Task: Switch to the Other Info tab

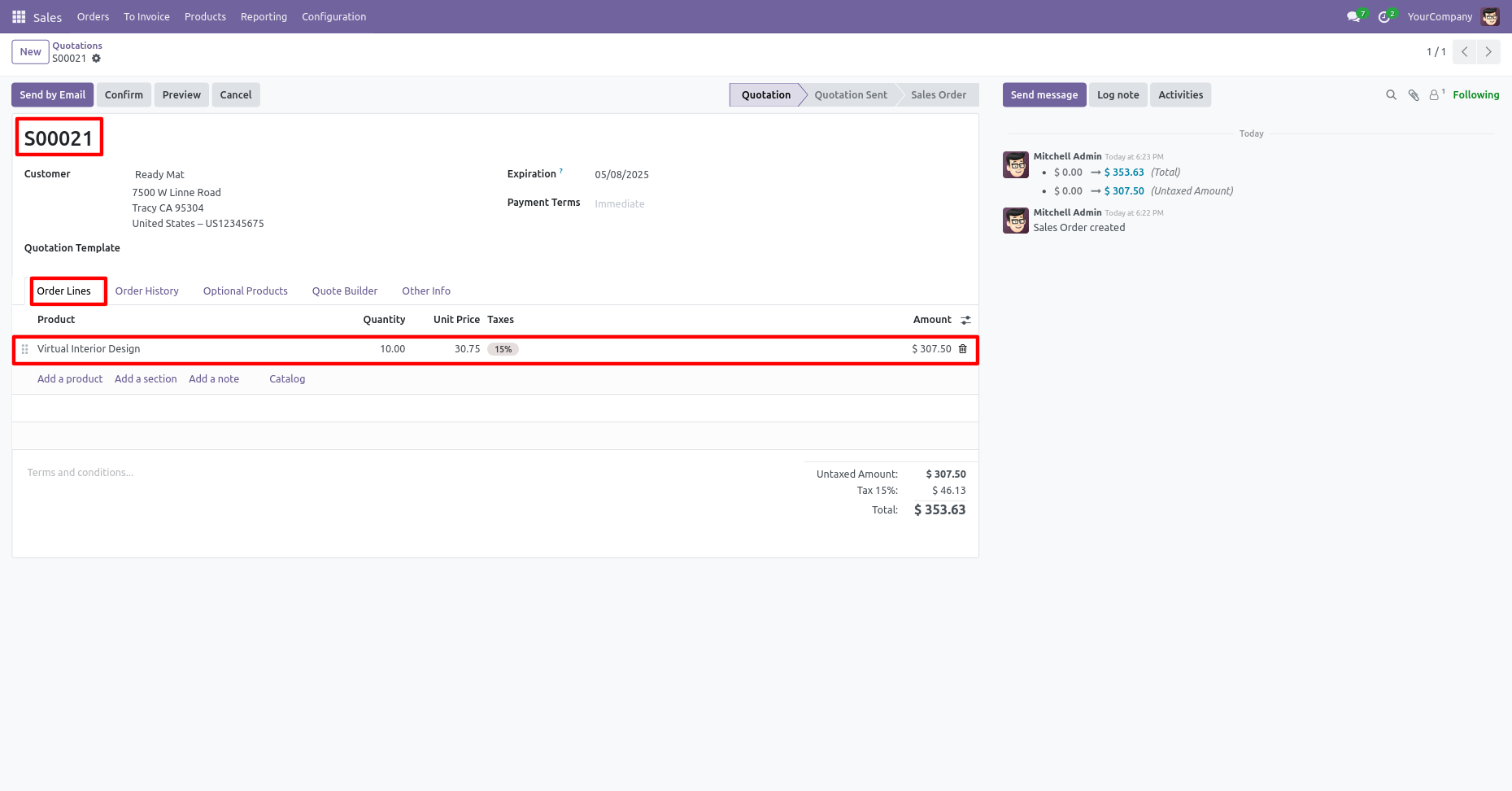Action: 426,291
